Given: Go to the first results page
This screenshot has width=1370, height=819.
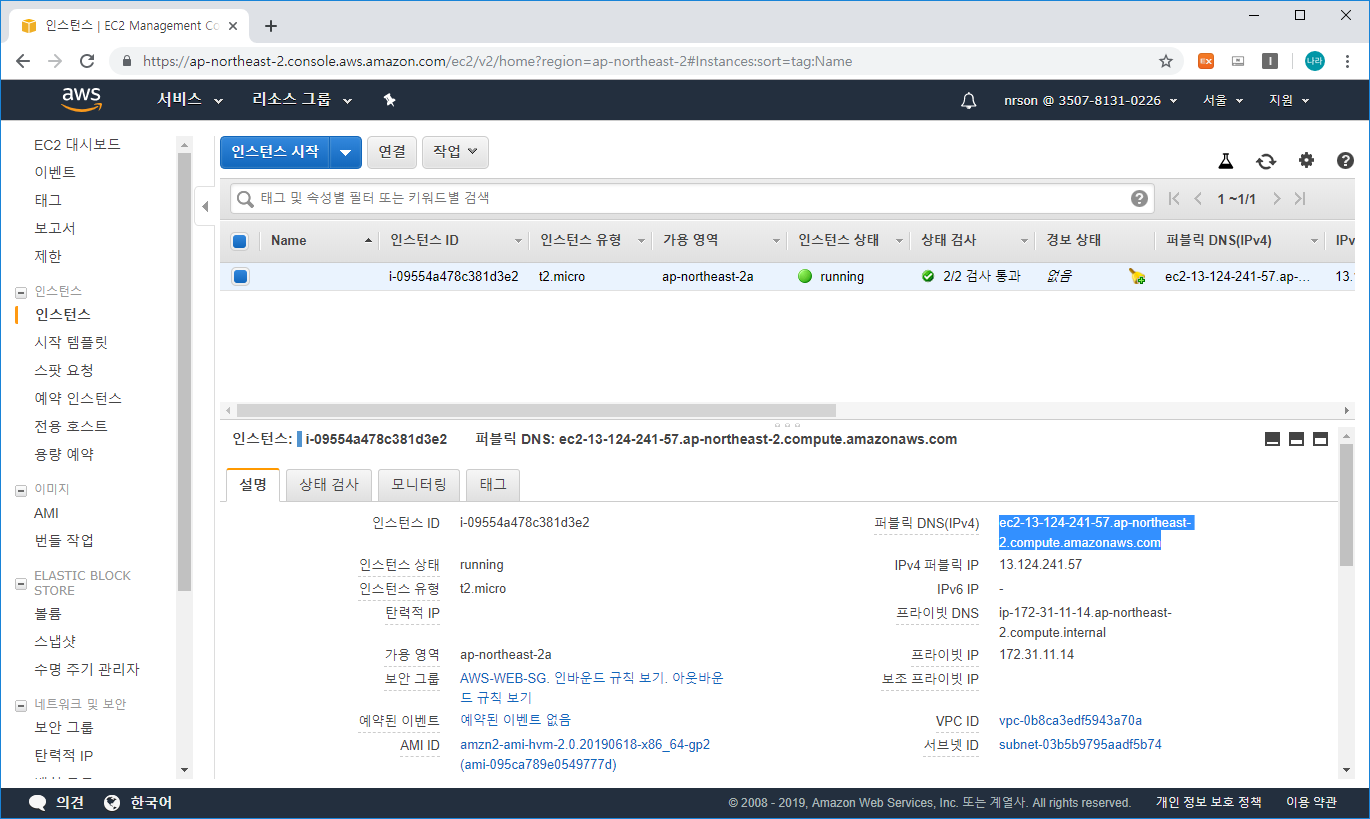Looking at the screenshot, I should click(1175, 199).
